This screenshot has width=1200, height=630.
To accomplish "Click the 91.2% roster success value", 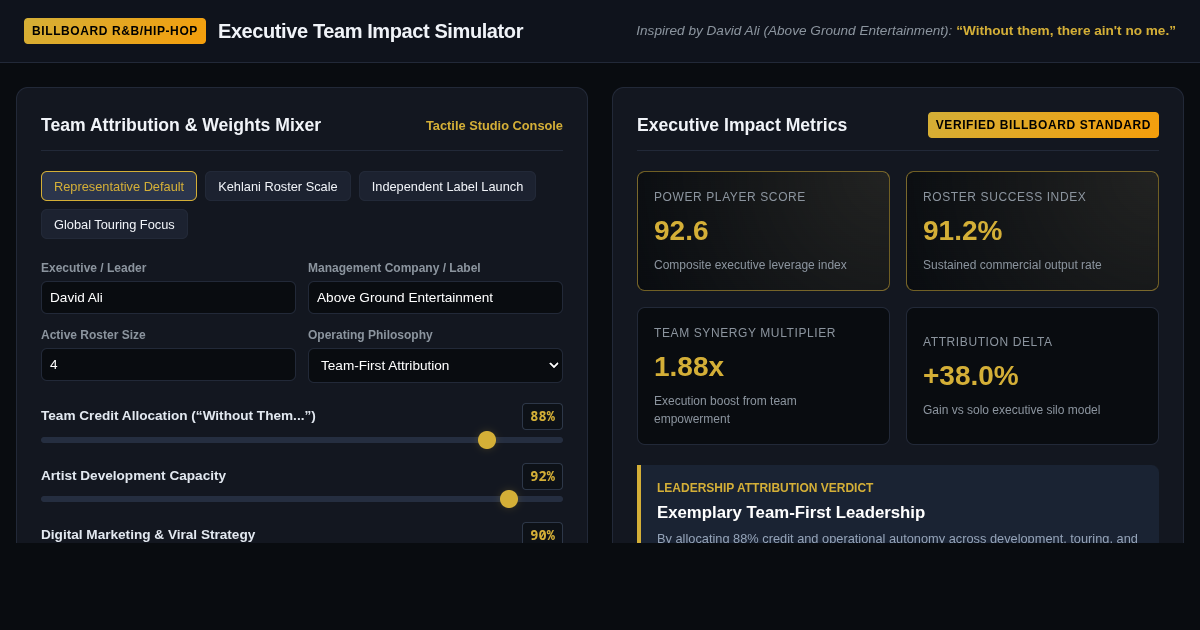I will (x=962, y=231).
